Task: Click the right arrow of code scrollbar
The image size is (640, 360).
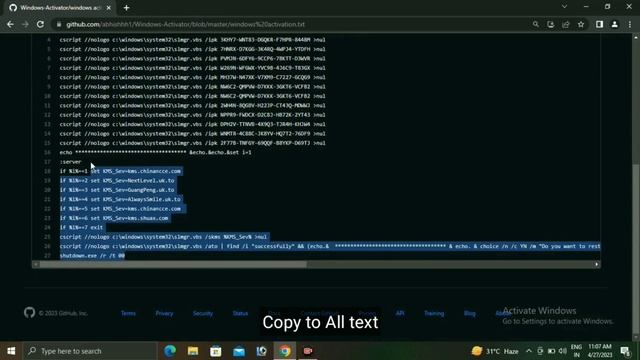Action: point(597,264)
